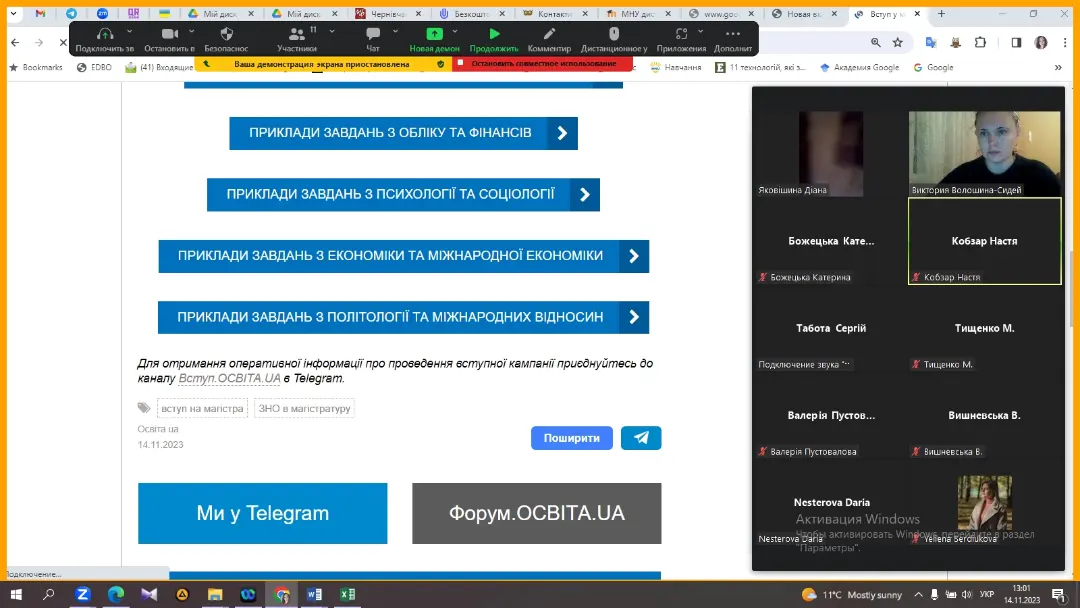Open the Zoom 'Безопасность' shield icon

[x=226, y=34]
